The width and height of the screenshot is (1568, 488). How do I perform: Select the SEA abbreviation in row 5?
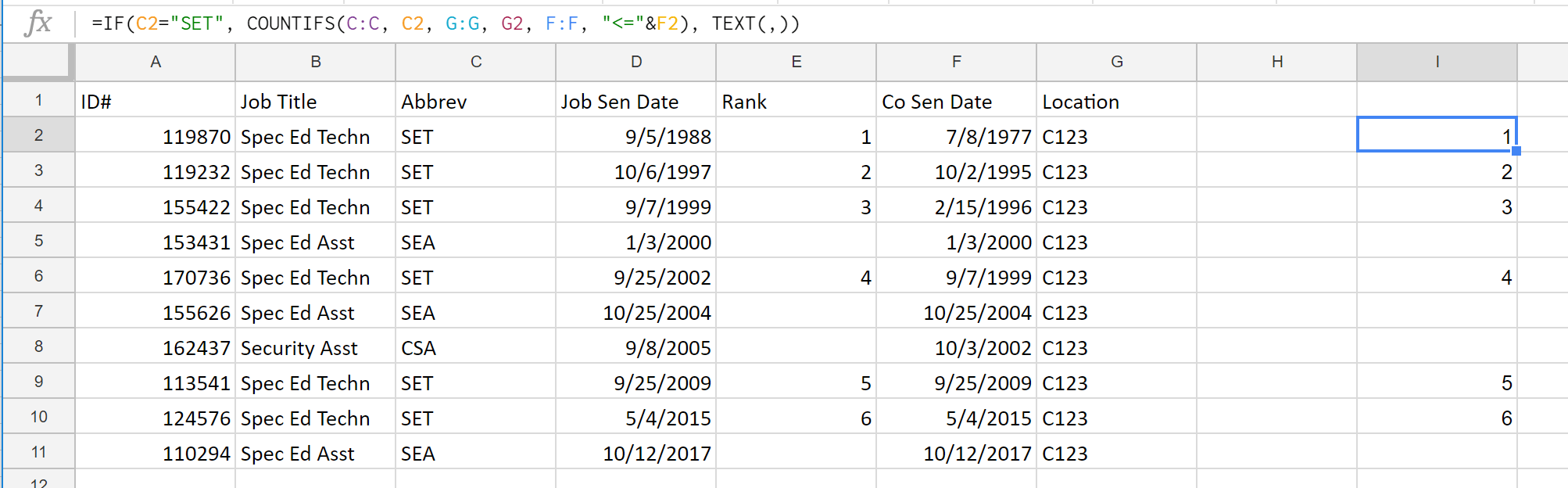coord(475,240)
